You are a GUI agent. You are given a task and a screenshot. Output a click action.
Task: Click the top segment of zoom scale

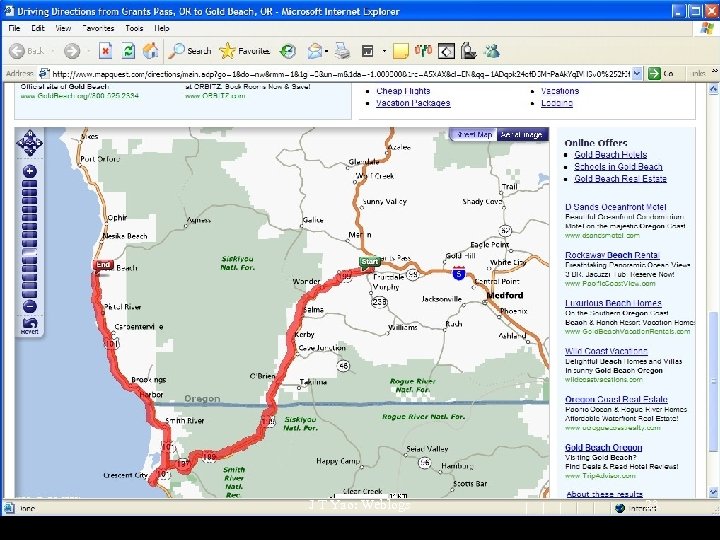(x=30, y=184)
